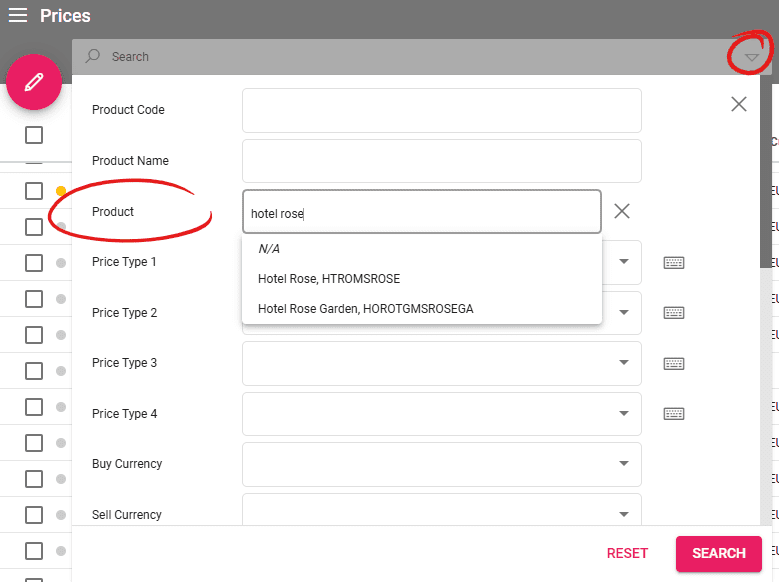Select the N/A suggestion
This screenshot has width=780, height=582.
[422, 249]
